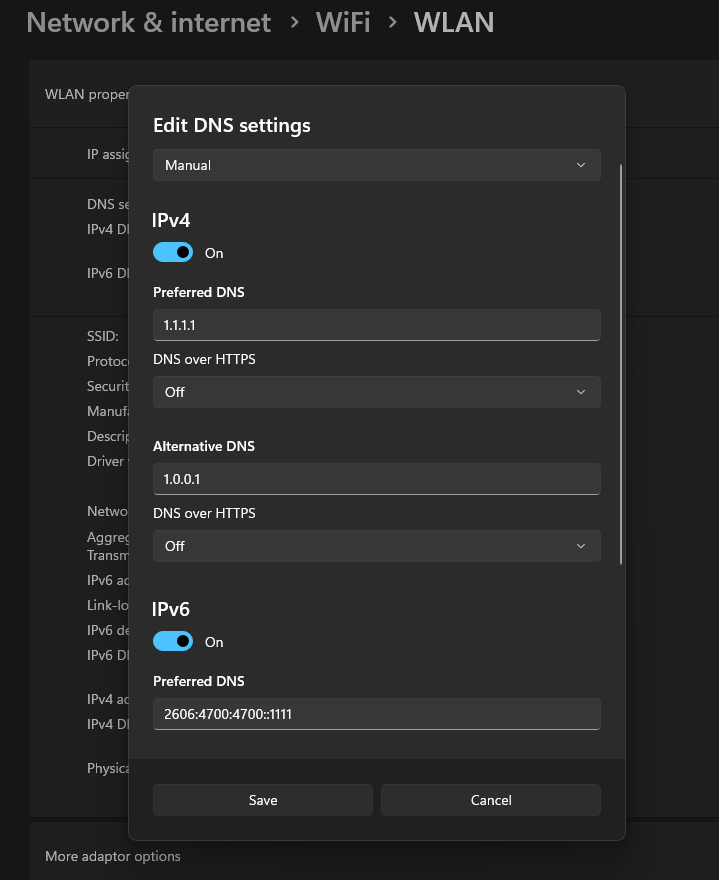Viewport: 719px width, 880px height.
Task: Turn off the IPv4 toggle switch
Action: coord(173,253)
